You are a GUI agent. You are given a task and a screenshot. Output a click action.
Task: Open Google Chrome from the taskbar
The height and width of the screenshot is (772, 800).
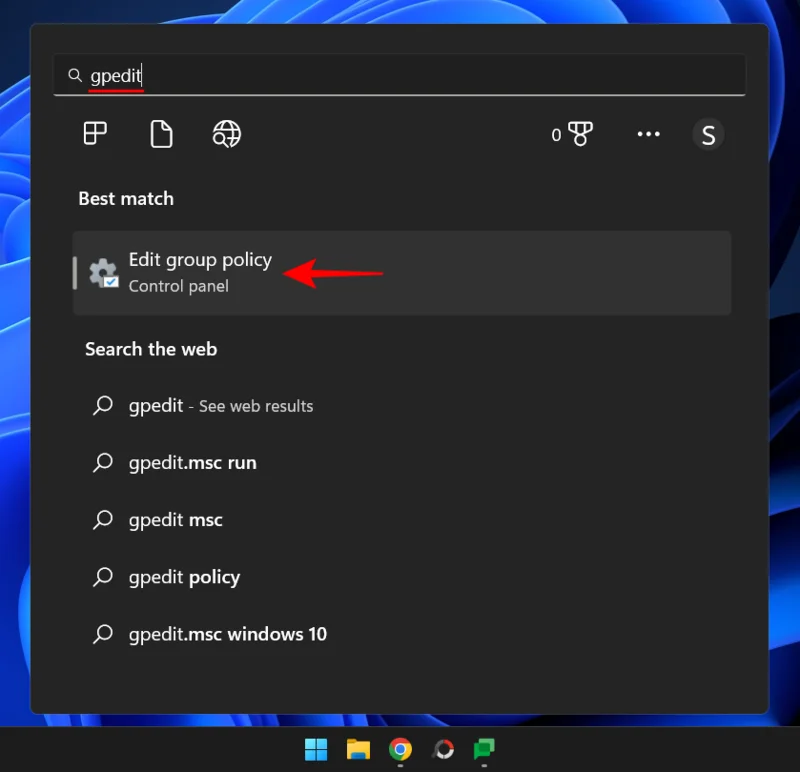tap(400, 748)
